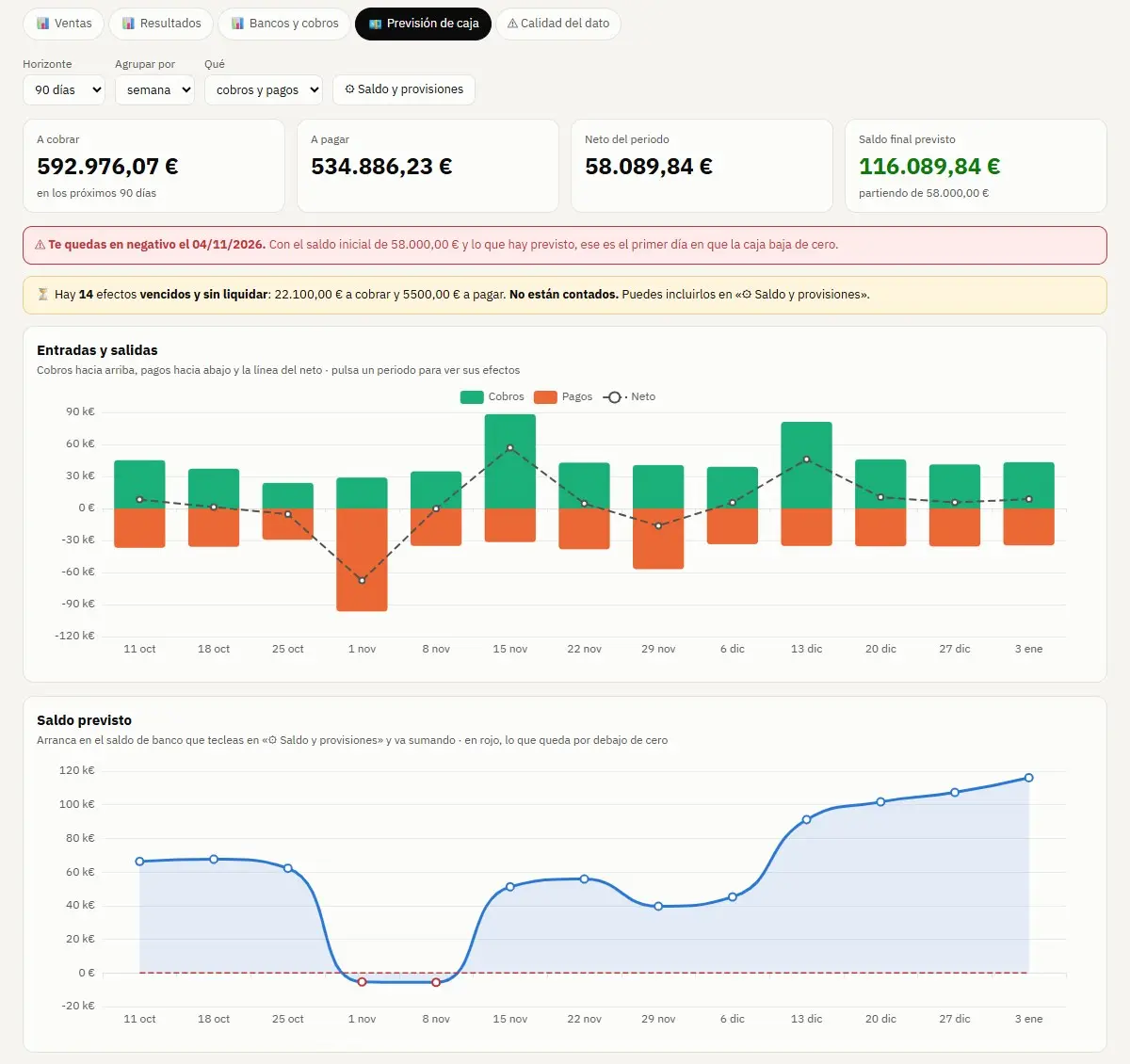Image resolution: width=1130 pixels, height=1064 pixels.
Task: Open the Agrupar por dropdown set to semana
Action: click(x=154, y=89)
